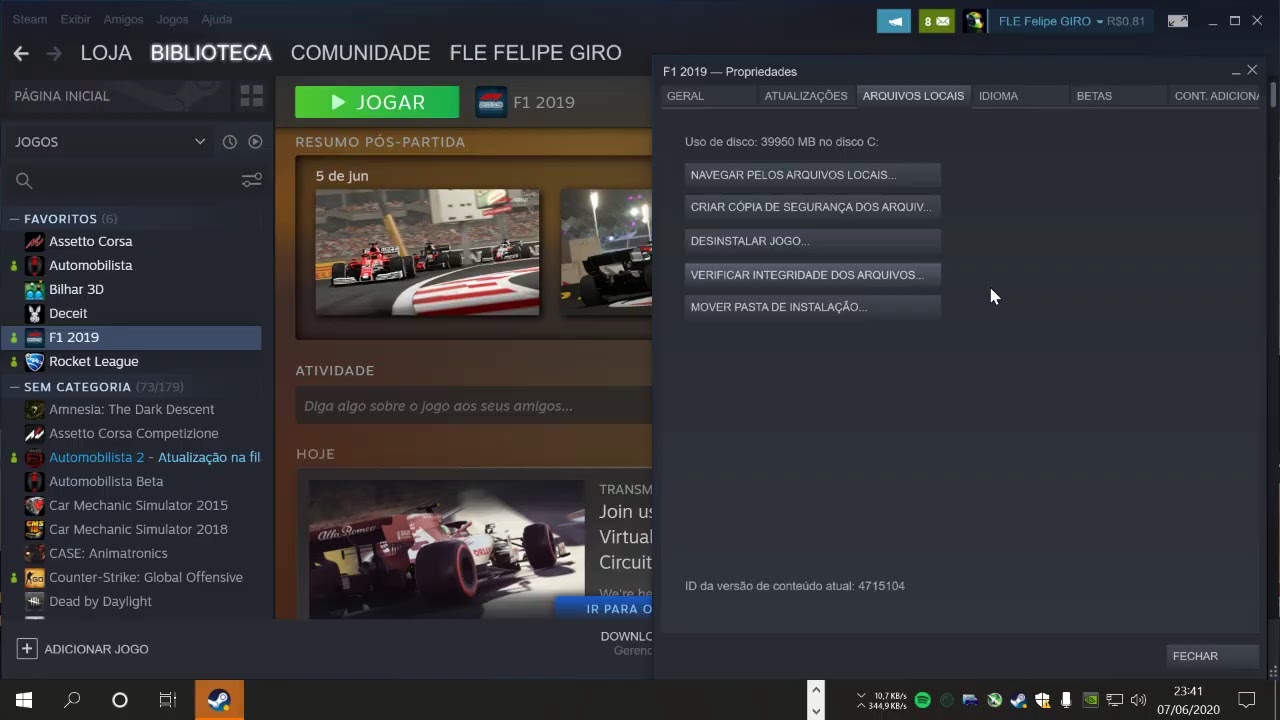Open the Windows notification center
The width and height of the screenshot is (1280, 720).
(1246, 700)
